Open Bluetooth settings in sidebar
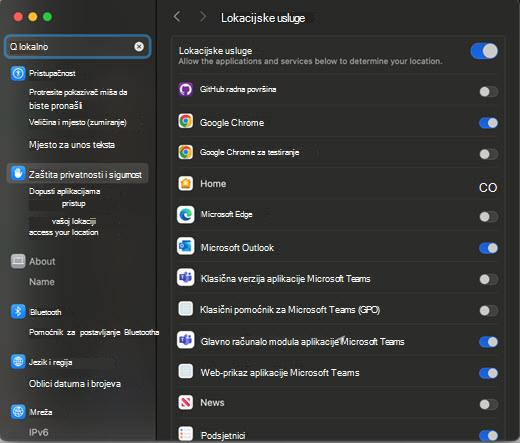Image resolution: width=520 pixels, height=443 pixels. pos(45,312)
